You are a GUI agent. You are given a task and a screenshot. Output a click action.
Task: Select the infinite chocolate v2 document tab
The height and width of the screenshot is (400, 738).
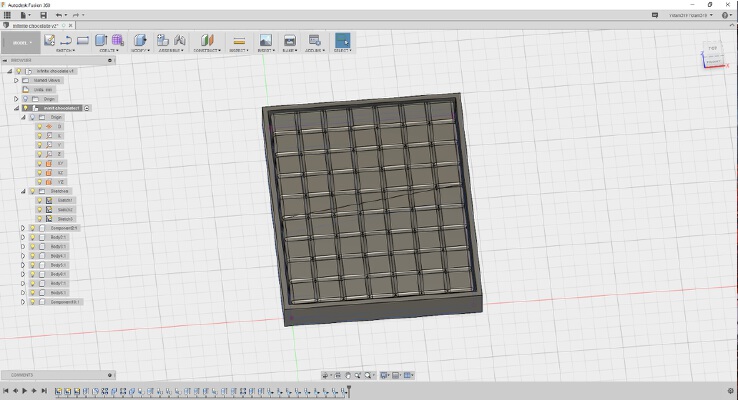click(34, 25)
